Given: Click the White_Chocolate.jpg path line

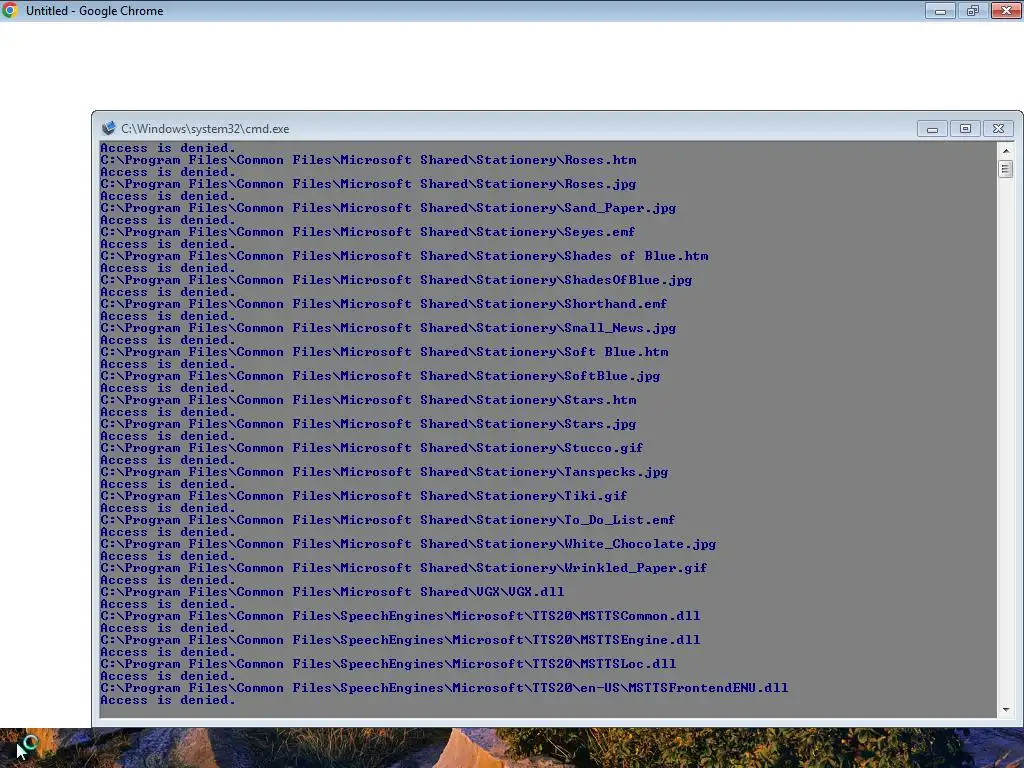Looking at the screenshot, I should pyautogui.click(x=408, y=544).
